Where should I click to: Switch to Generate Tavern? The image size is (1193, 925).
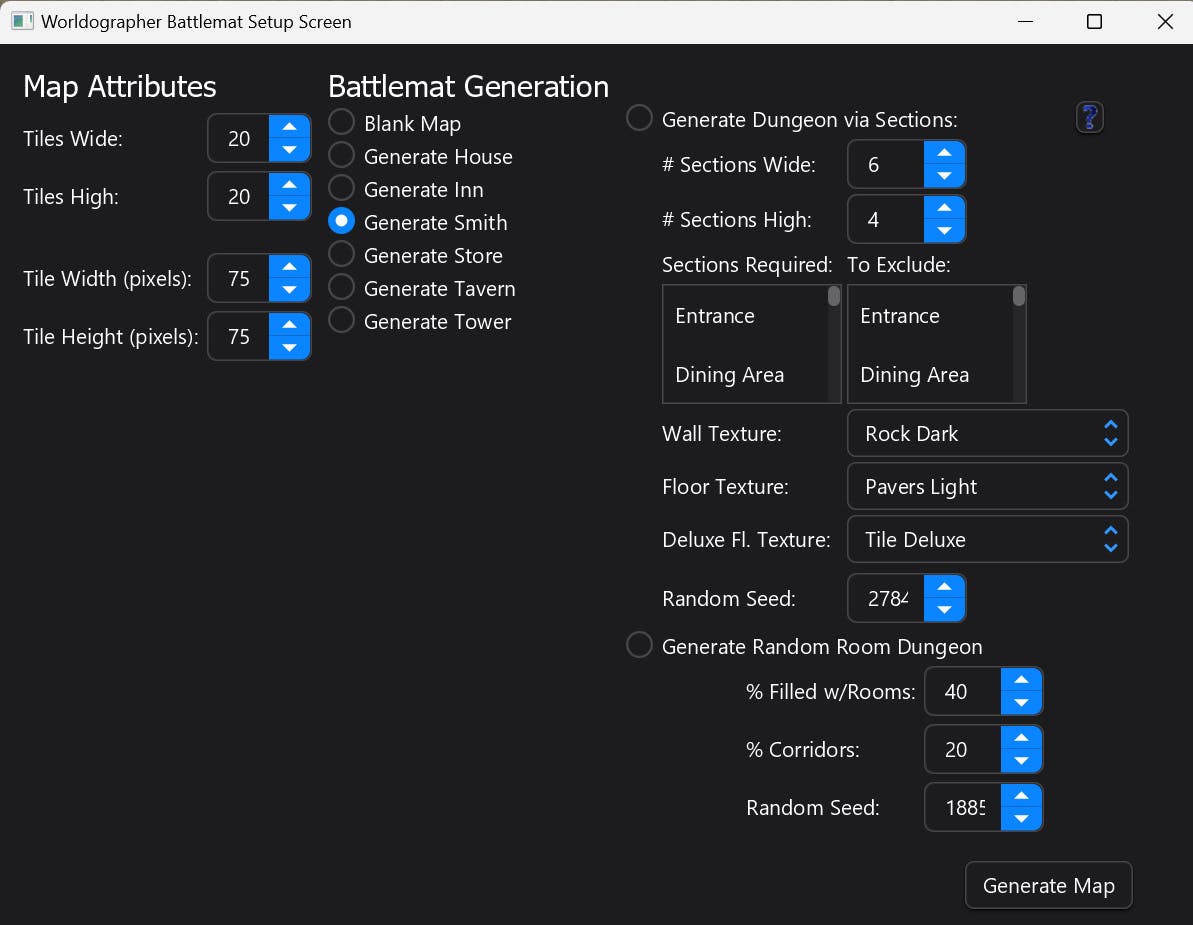coord(341,288)
